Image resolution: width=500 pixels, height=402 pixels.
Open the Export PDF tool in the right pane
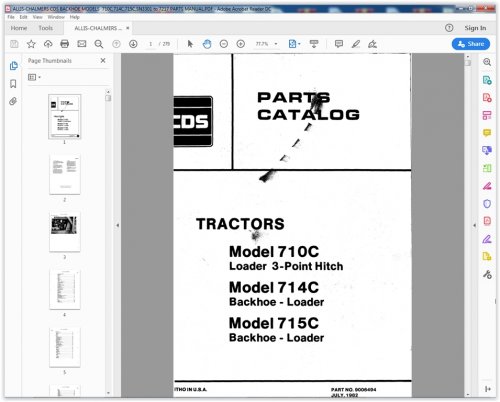[487, 80]
